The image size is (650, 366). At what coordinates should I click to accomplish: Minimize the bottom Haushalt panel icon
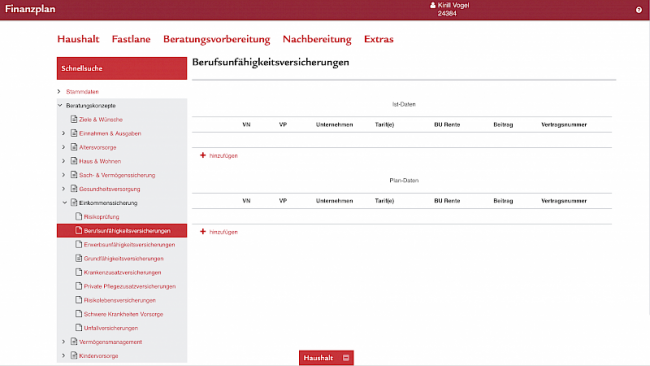(346, 358)
